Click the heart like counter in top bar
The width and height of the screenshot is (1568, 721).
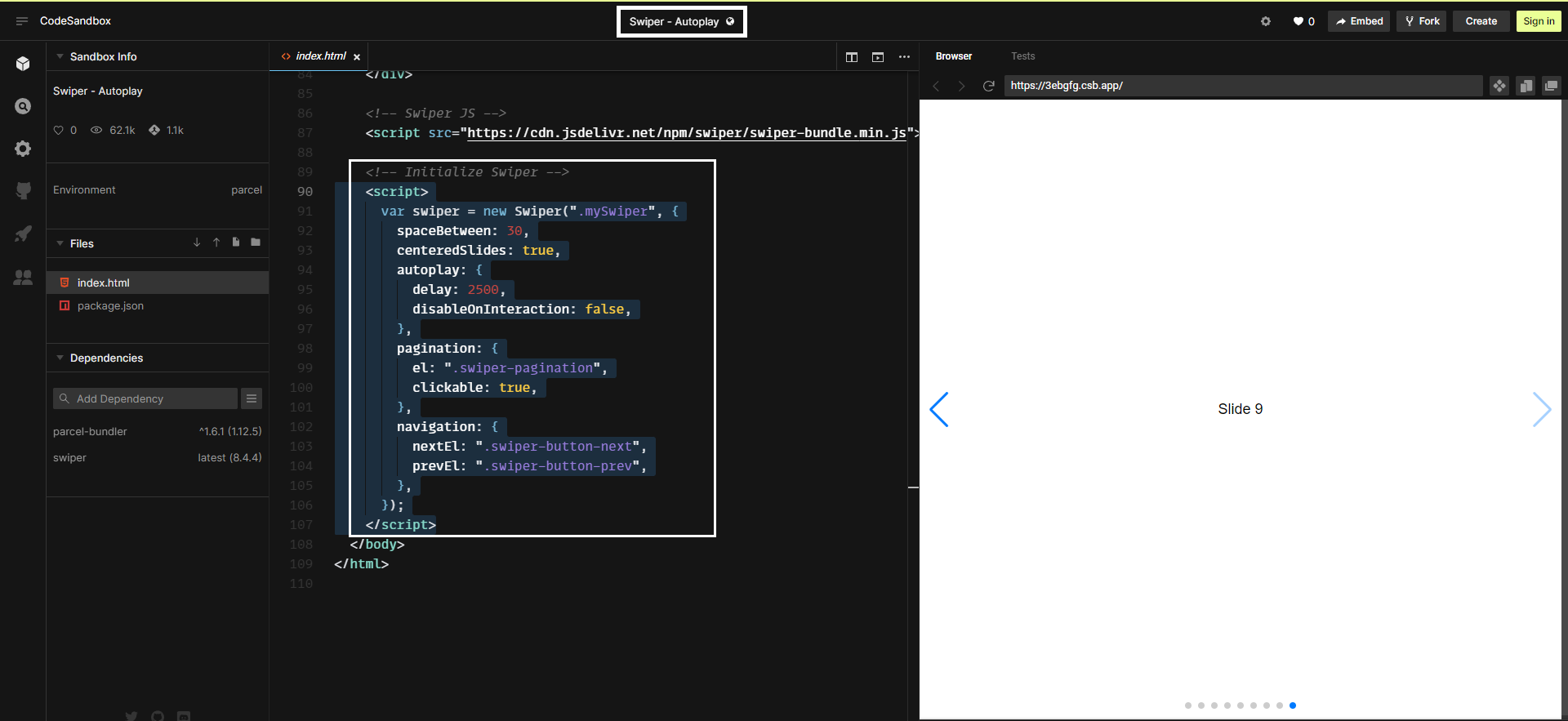point(1304,21)
